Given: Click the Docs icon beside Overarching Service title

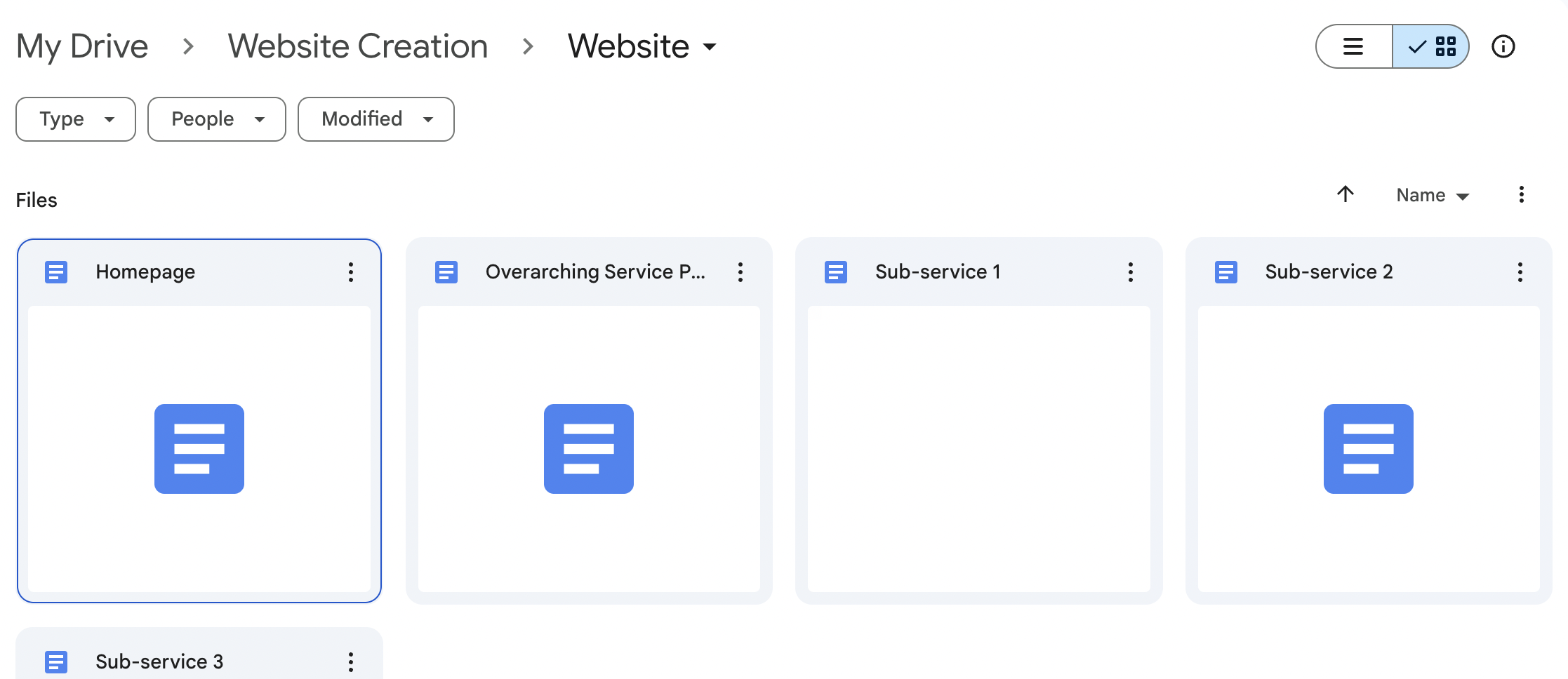Looking at the screenshot, I should pyautogui.click(x=446, y=272).
